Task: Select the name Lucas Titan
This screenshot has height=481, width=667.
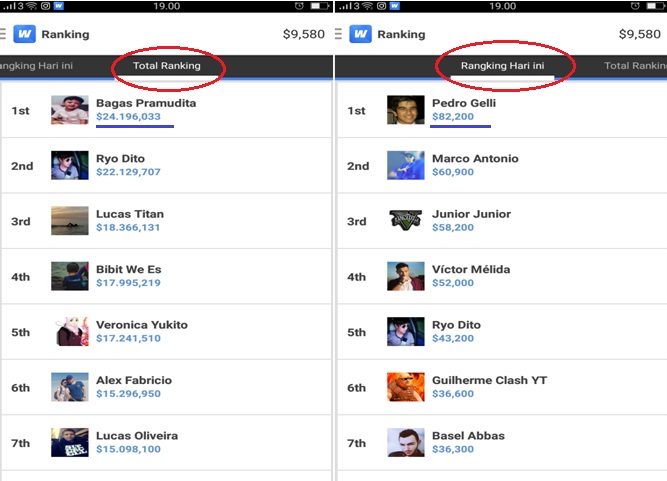Action: [x=130, y=214]
